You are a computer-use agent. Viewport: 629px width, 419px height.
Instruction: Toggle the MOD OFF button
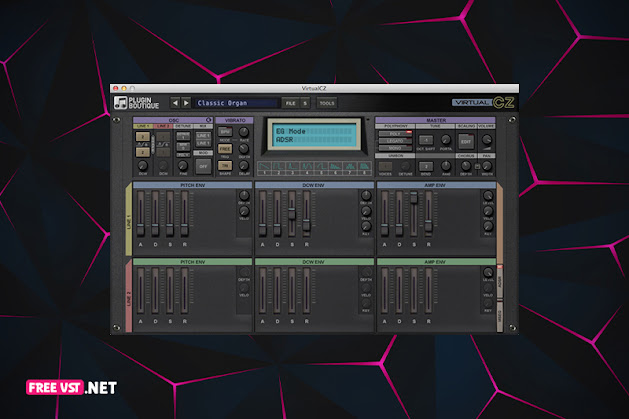pyautogui.click(x=203, y=166)
